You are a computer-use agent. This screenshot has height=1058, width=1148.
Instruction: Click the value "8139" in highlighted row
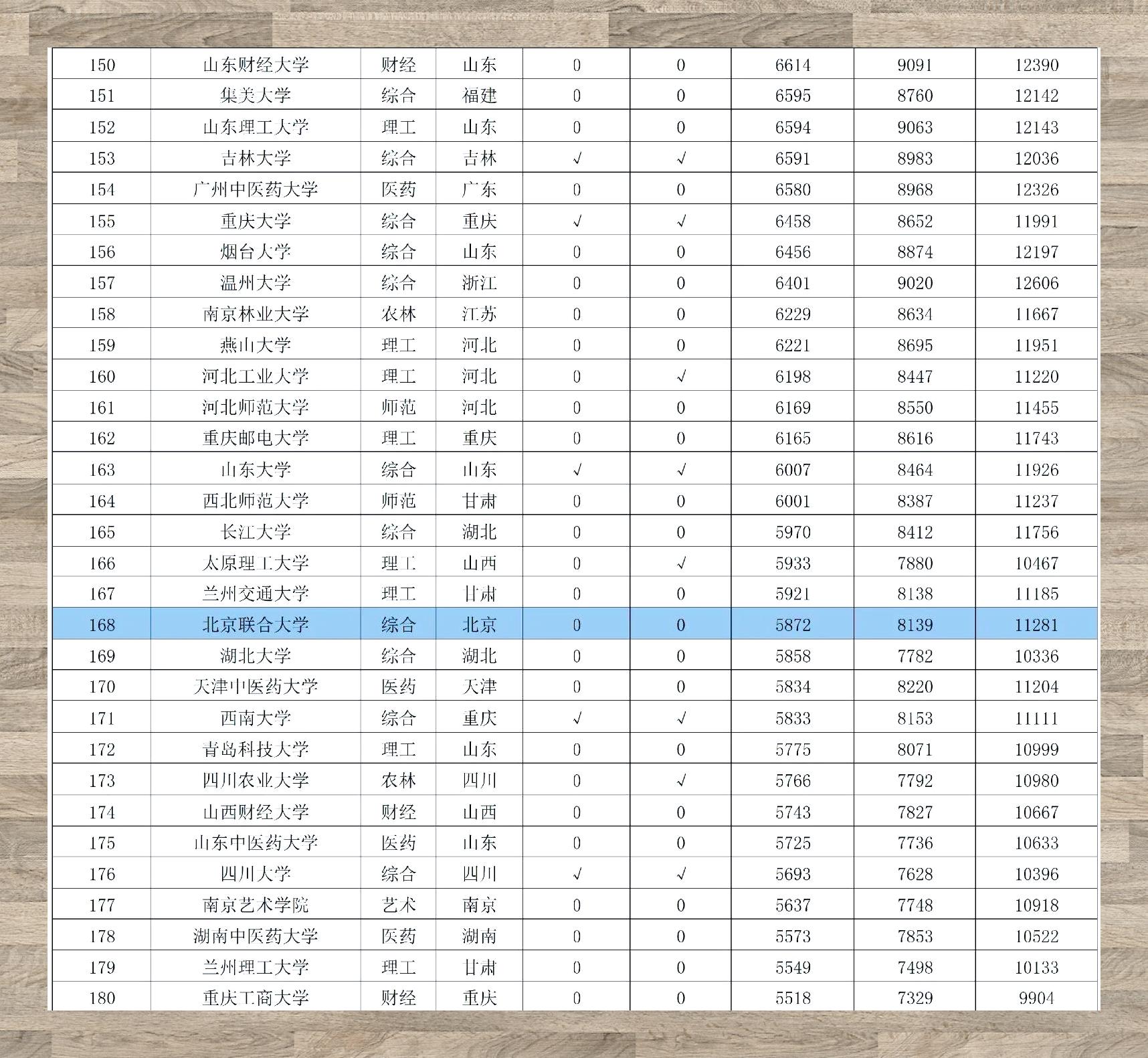click(x=915, y=625)
